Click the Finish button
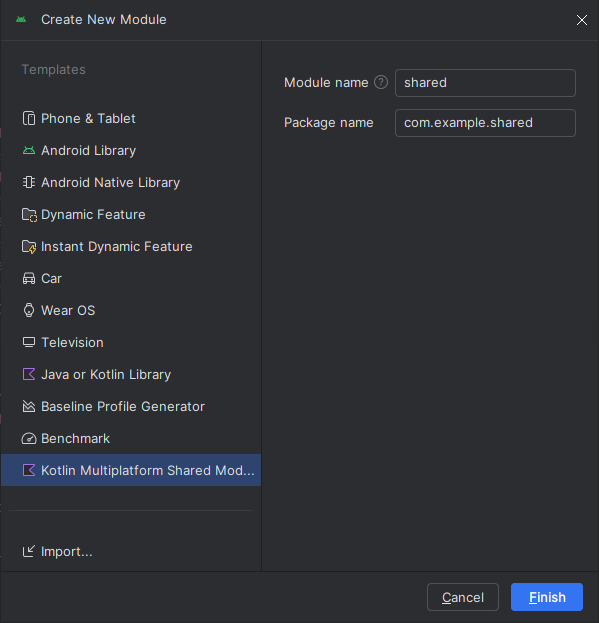Screen dimensions: 599x623 [x=547, y=597]
